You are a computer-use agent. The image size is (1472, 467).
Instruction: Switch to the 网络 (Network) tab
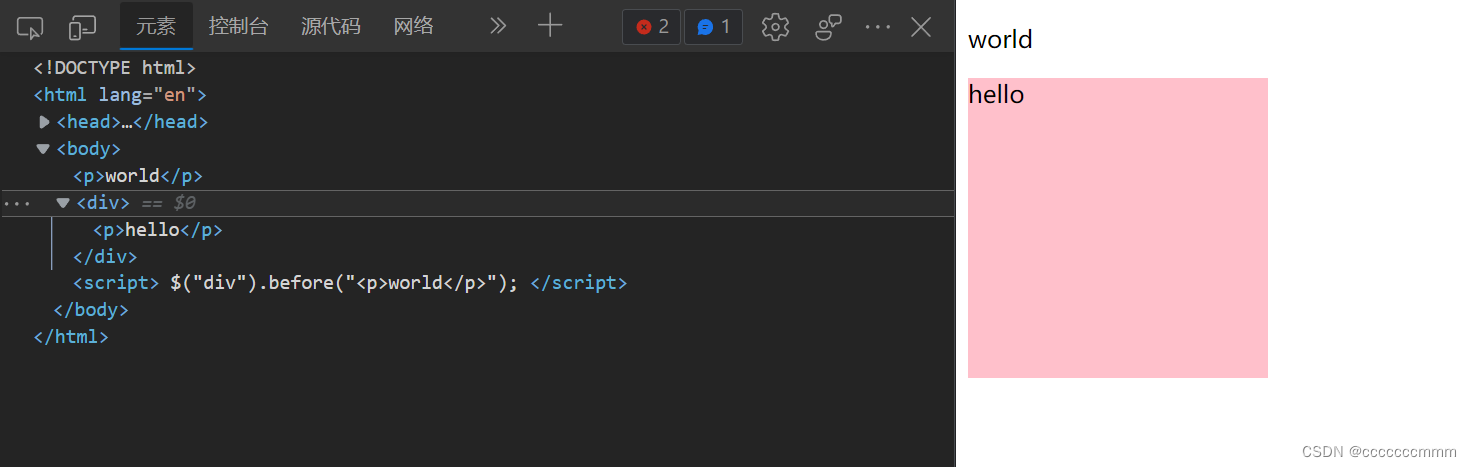tap(413, 26)
